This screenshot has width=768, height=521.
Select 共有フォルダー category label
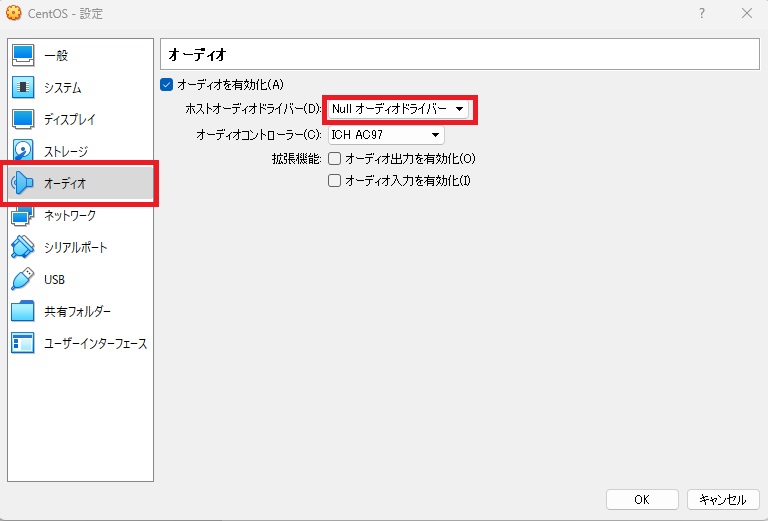point(77,311)
